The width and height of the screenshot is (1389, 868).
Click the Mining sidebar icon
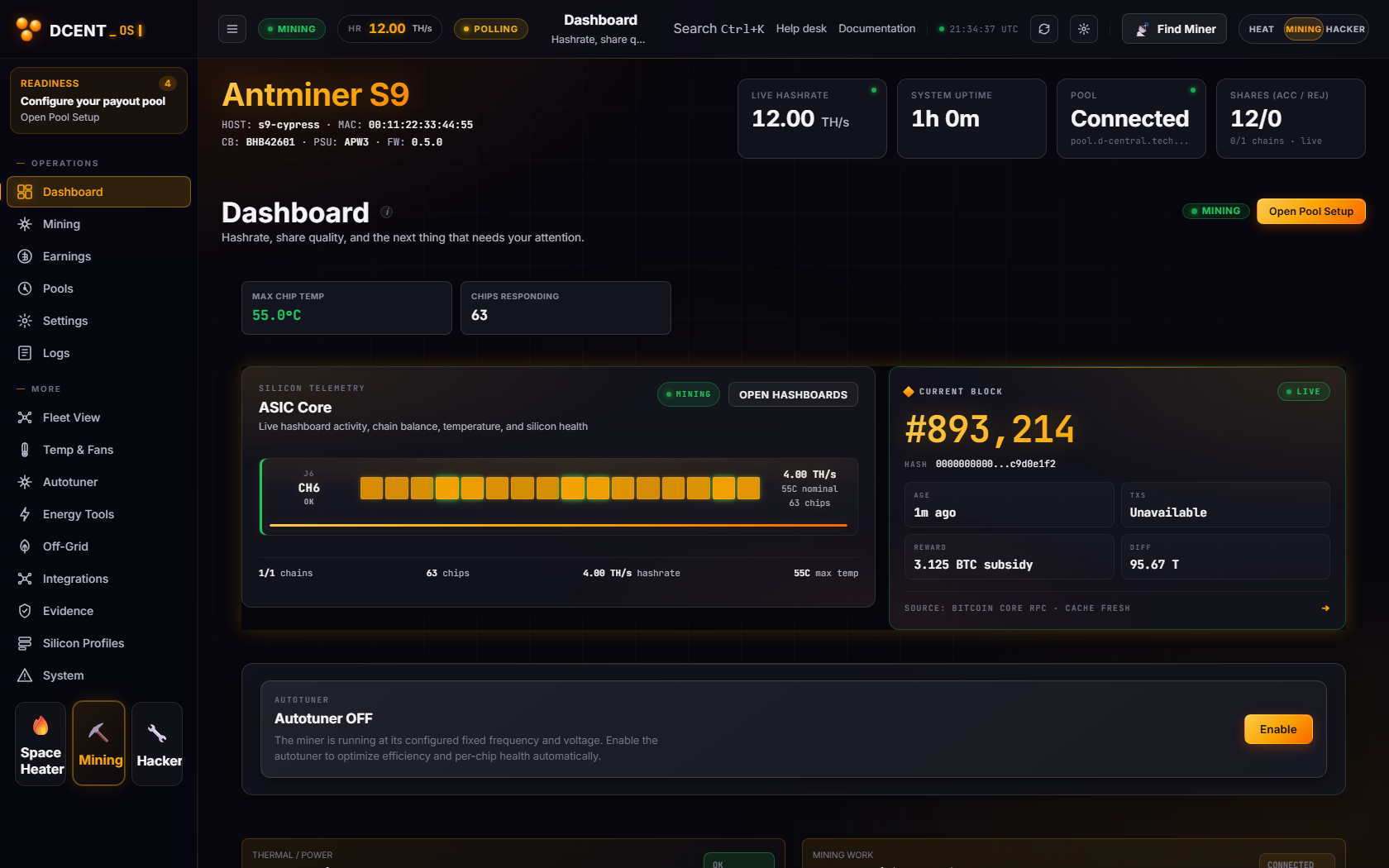point(25,224)
